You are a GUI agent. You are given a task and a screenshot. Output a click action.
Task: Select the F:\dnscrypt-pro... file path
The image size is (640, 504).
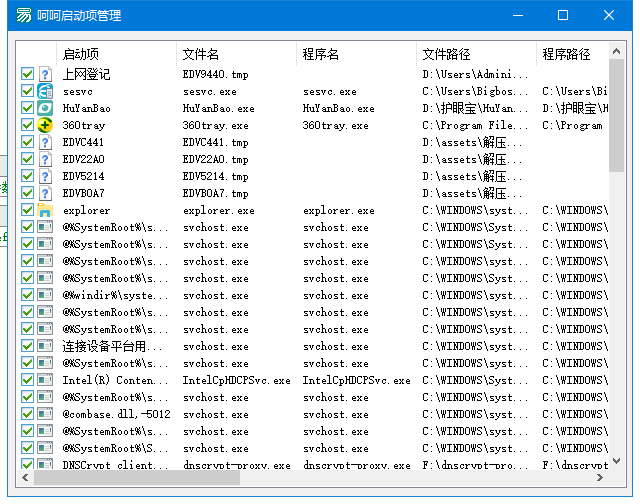(475, 465)
